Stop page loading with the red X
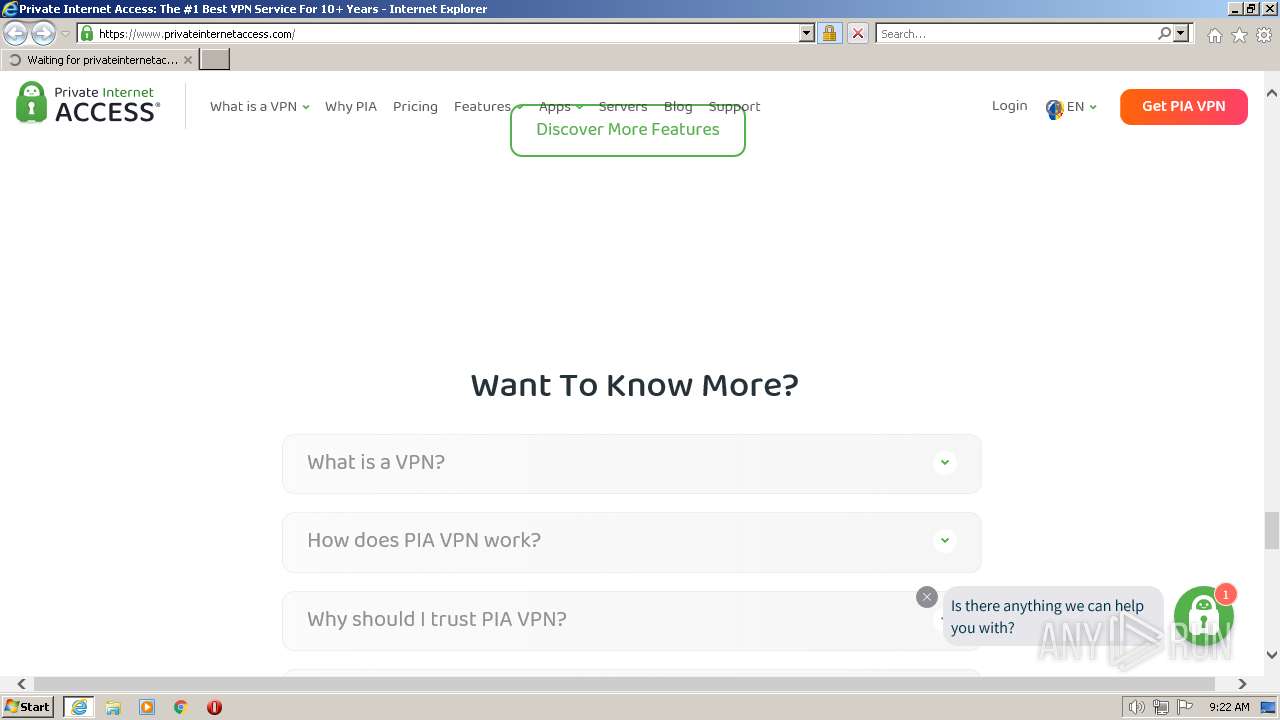 point(857,33)
